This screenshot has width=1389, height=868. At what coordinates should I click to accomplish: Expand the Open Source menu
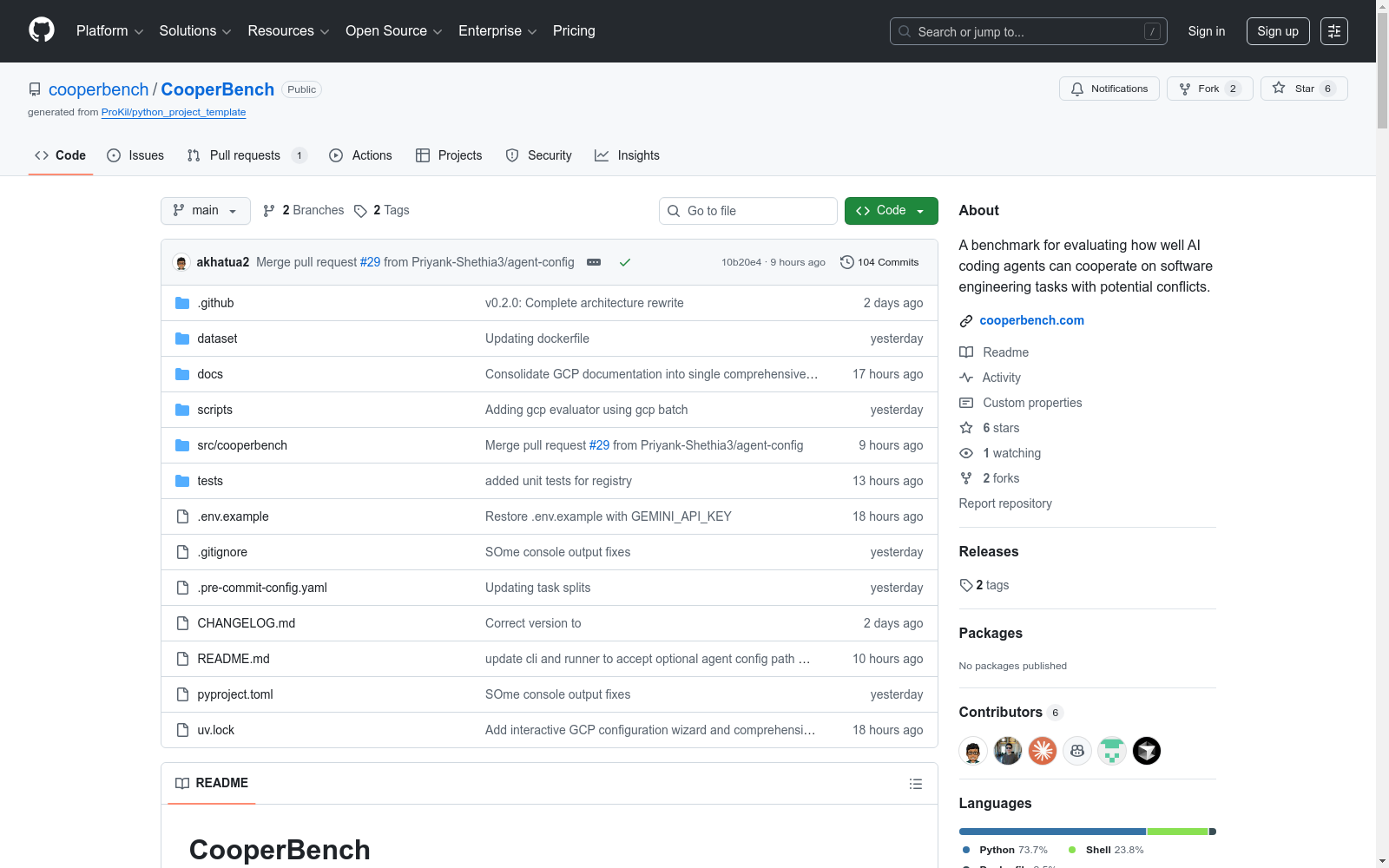[394, 31]
